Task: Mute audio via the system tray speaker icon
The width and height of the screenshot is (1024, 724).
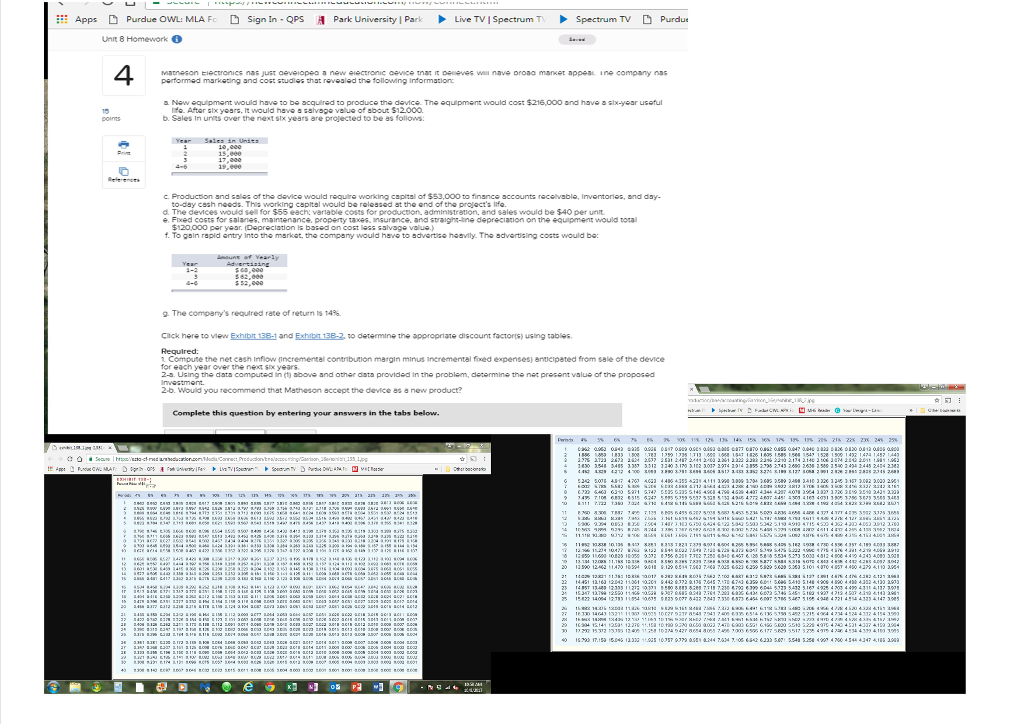Action: (x=455, y=688)
